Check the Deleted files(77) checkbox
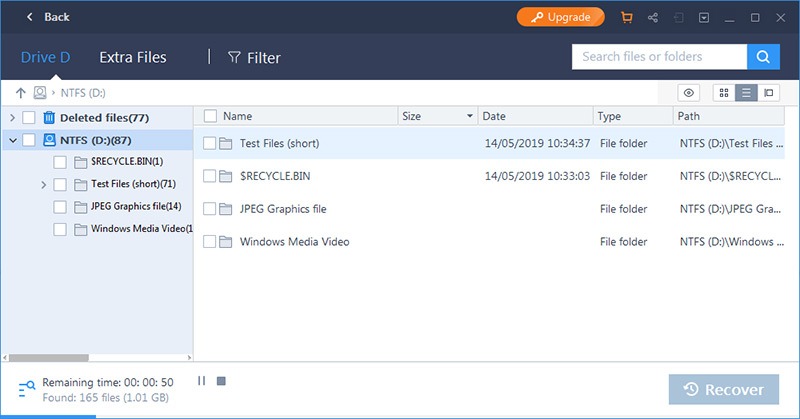The height and width of the screenshot is (419, 800). (x=29, y=118)
